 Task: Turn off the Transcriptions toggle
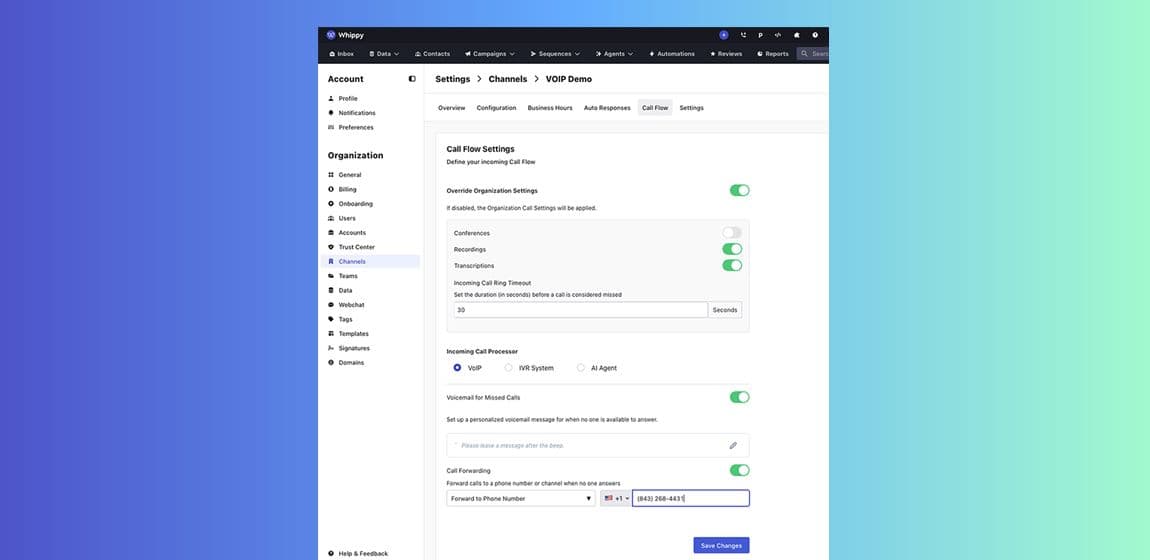point(732,265)
